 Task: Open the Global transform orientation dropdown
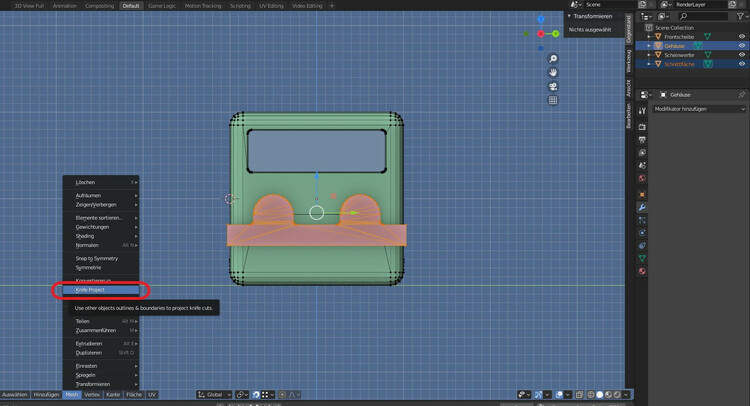click(x=215, y=395)
